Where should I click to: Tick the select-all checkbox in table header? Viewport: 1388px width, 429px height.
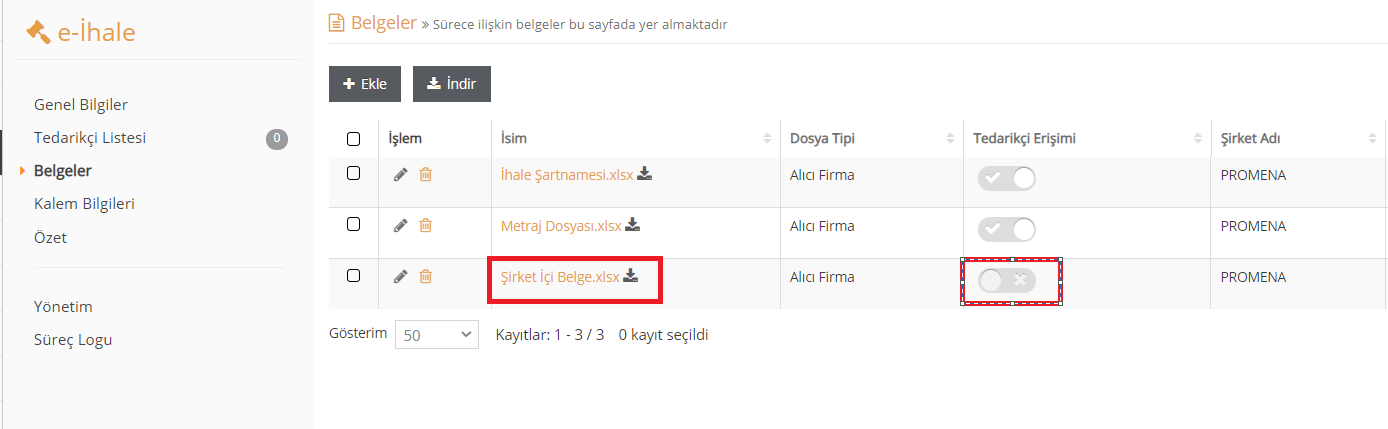[353, 139]
